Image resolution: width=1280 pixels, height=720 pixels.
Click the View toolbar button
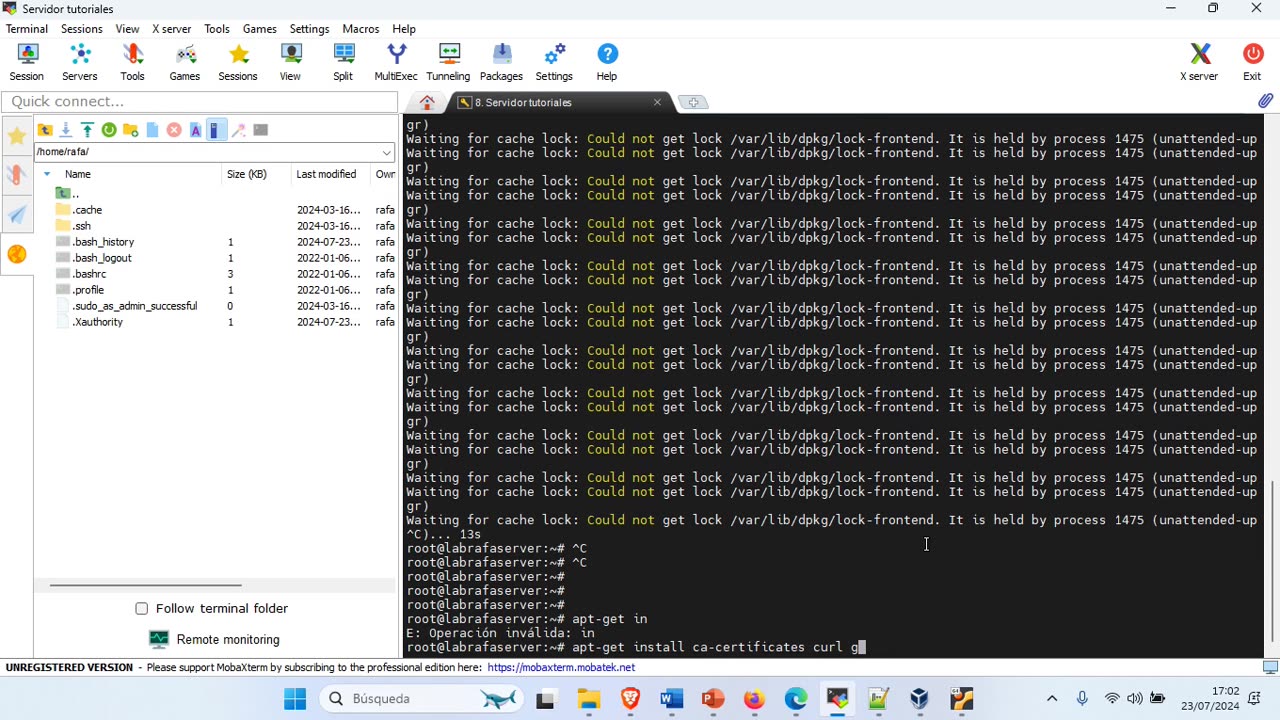[x=290, y=62]
